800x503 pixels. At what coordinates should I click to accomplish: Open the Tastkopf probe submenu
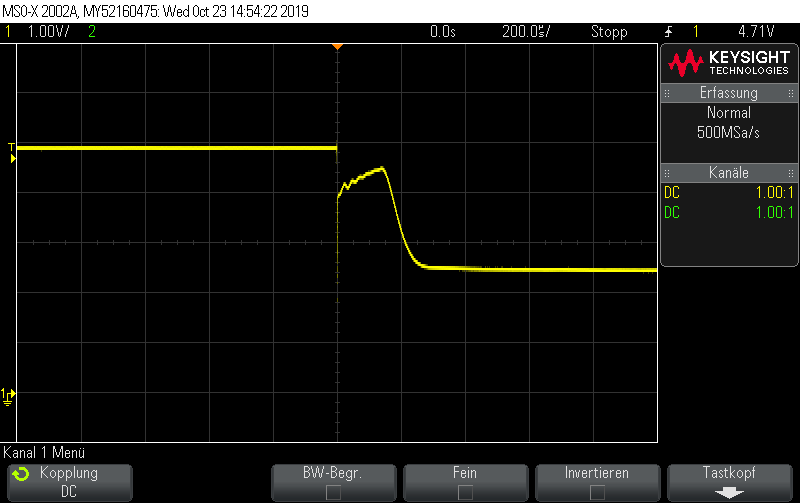[x=729, y=483]
